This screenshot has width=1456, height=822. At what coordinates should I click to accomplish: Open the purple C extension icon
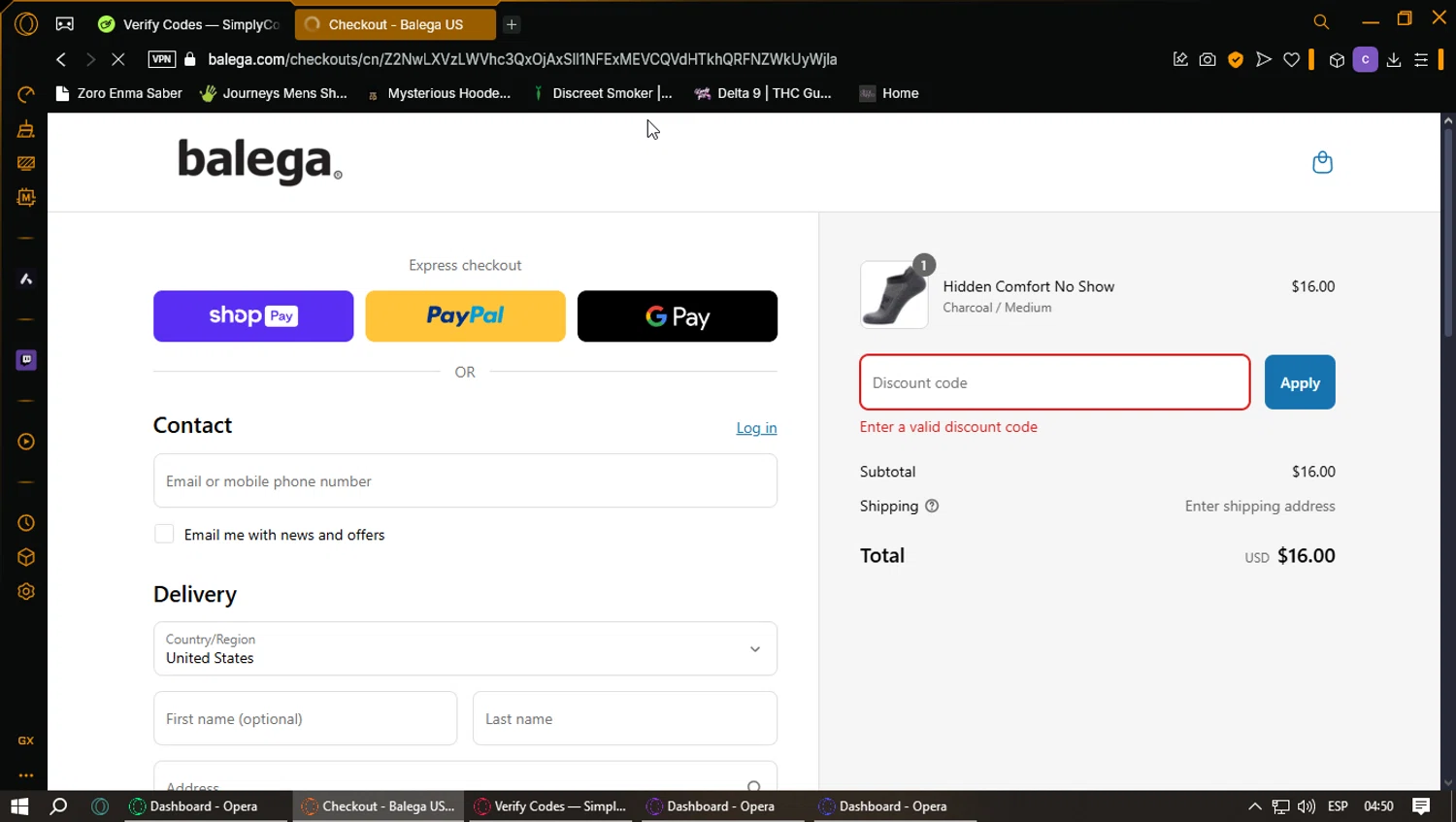tap(1365, 59)
